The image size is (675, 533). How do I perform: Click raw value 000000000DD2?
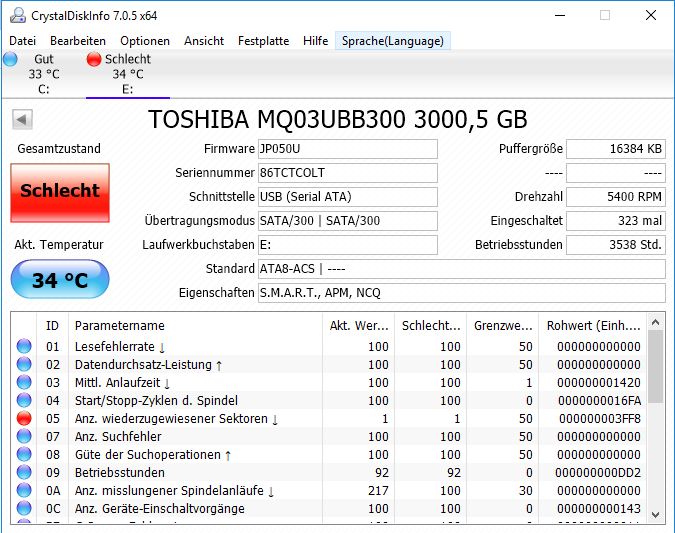point(598,473)
